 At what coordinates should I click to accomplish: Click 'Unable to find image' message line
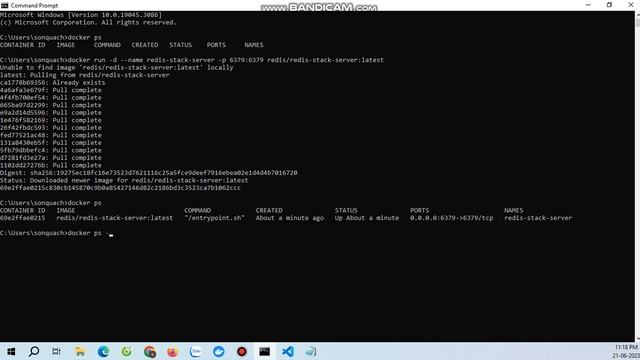117,67
